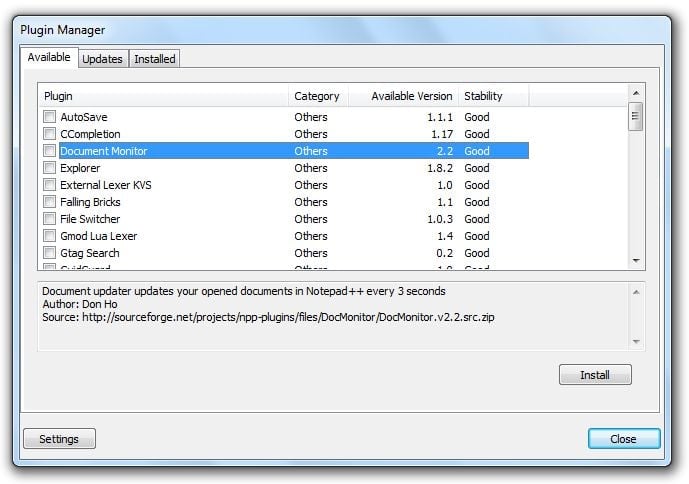Click the 'Author: Don Ho' line
689x484 pixels.
pyautogui.click(x=80, y=304)
